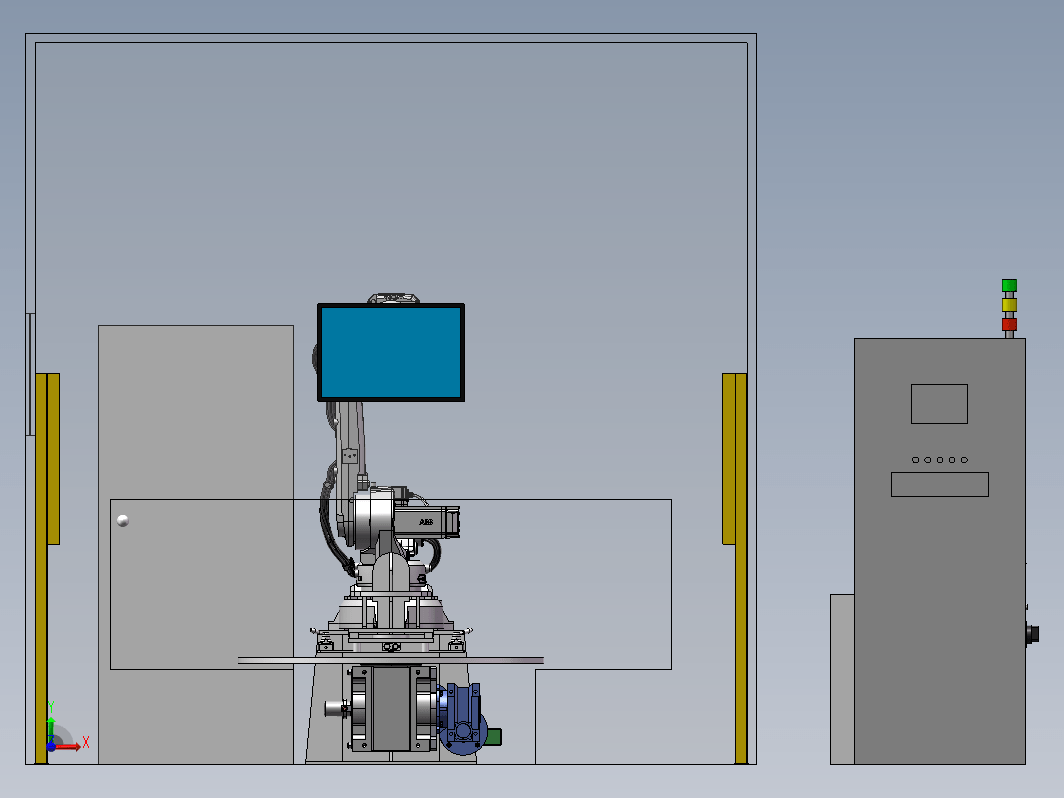Select the wide rectangular panel on the control cabinet
This screenshot has width=1064, height=798.
coord(940,484)
